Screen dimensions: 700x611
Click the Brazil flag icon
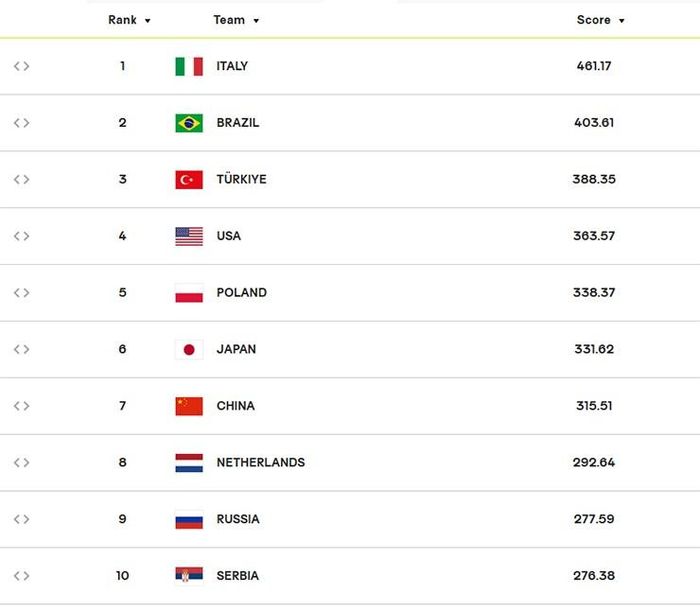[x=189, y=123]
